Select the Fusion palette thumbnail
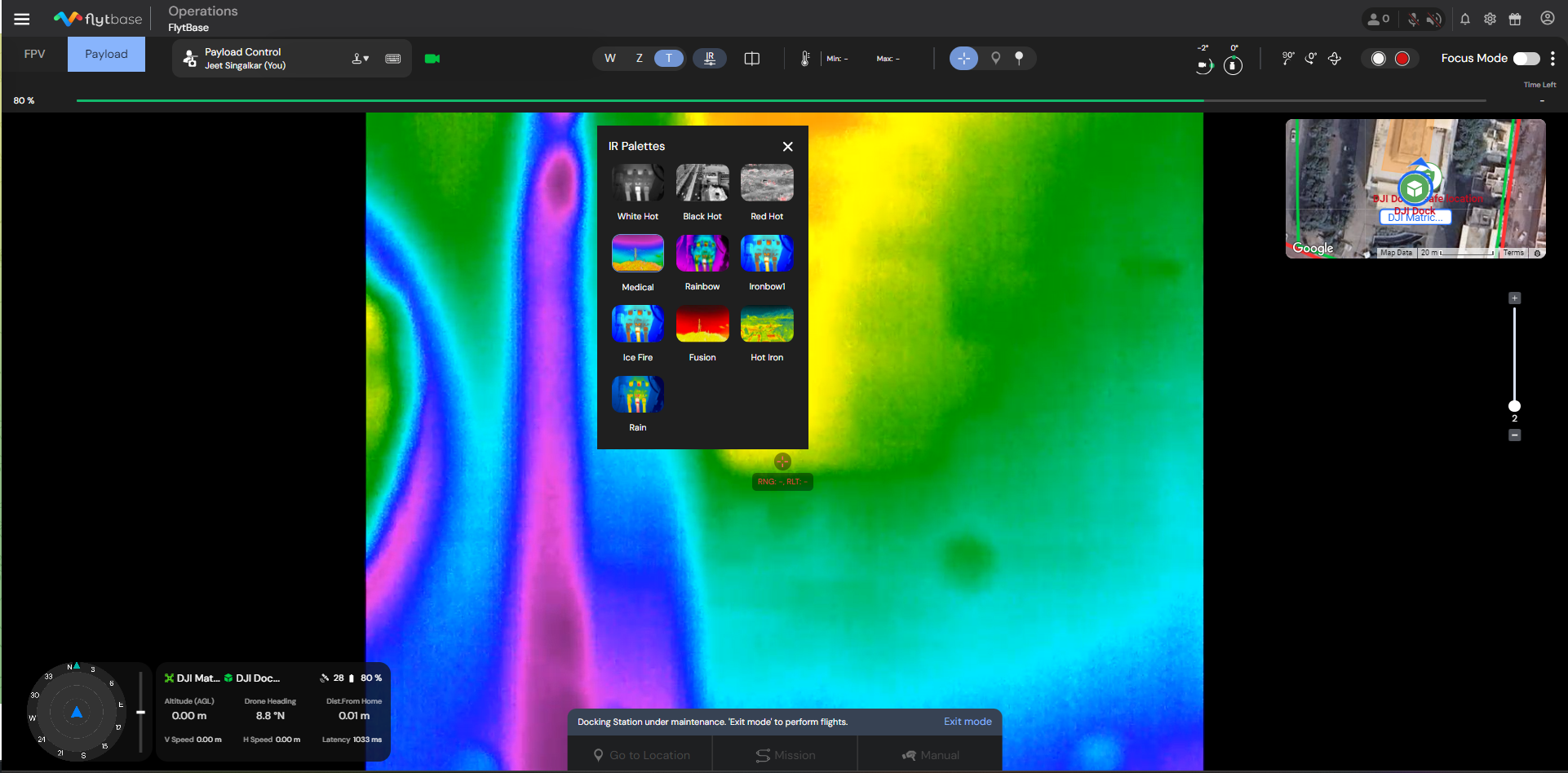Viewport: 1568px width, 773px height. 702,325
